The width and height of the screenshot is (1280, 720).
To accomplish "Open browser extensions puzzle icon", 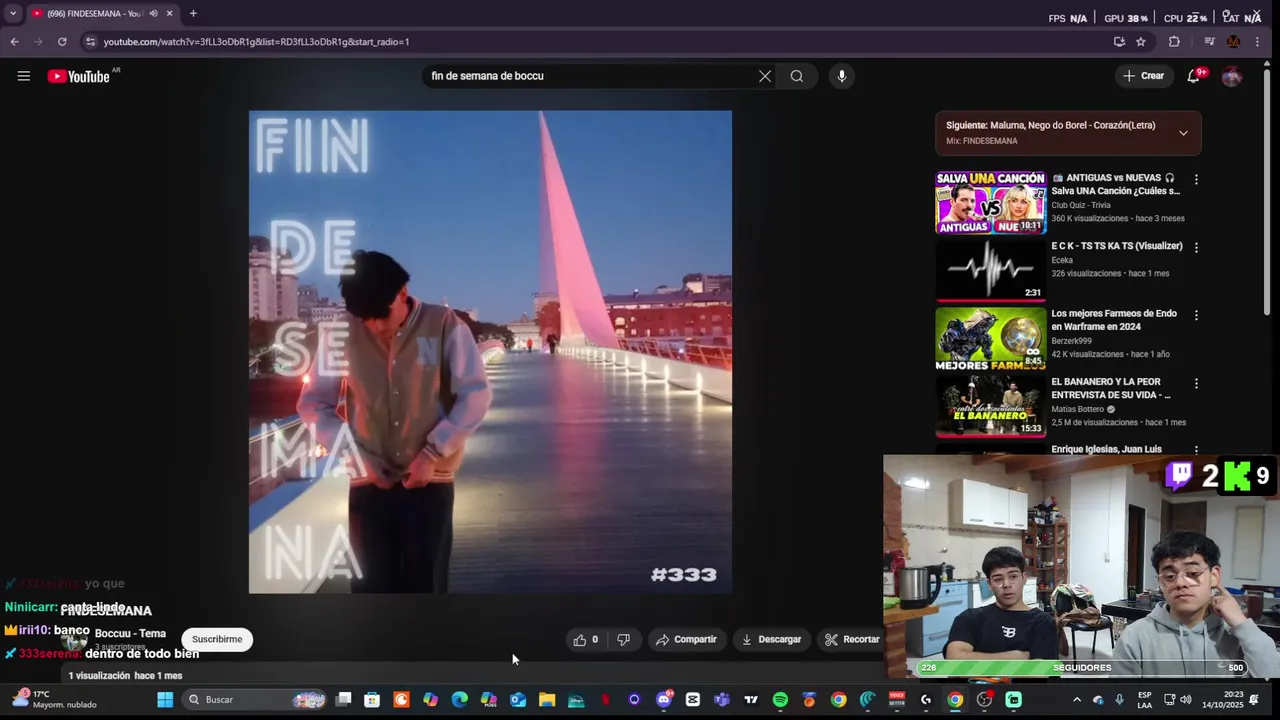I will [1174, 42].
